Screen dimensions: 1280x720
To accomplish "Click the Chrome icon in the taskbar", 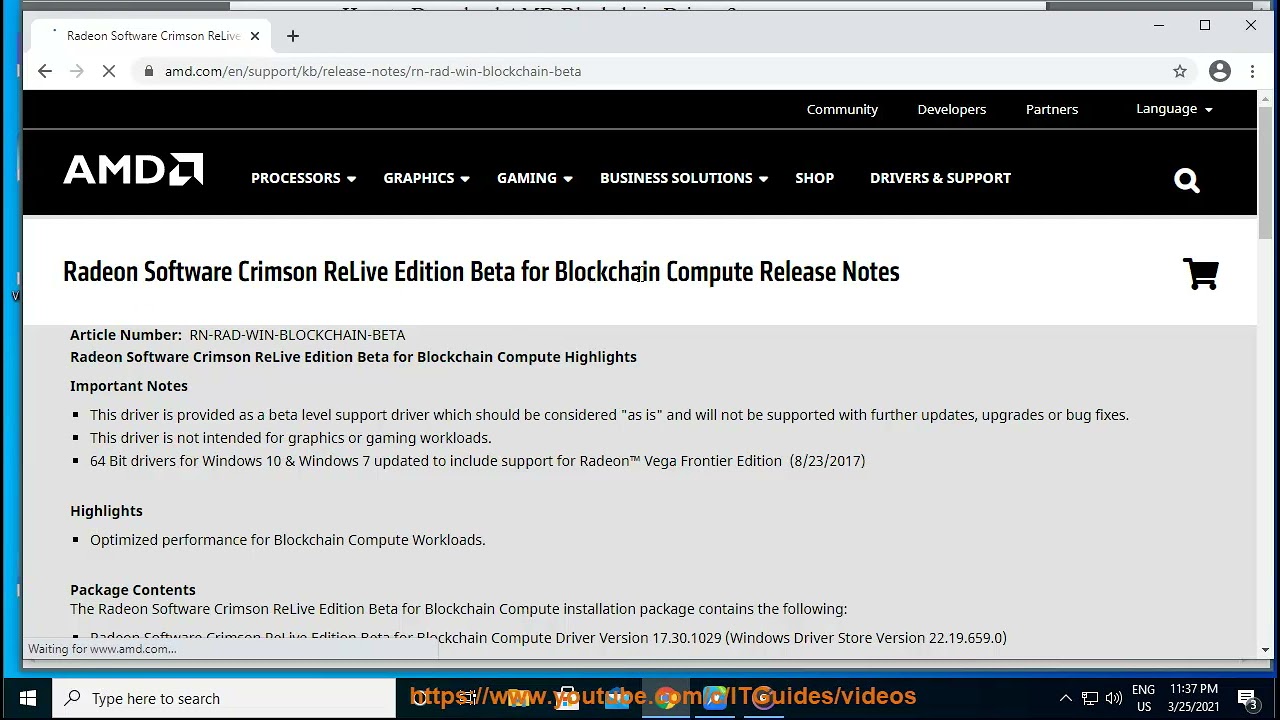I will point(665,698).
